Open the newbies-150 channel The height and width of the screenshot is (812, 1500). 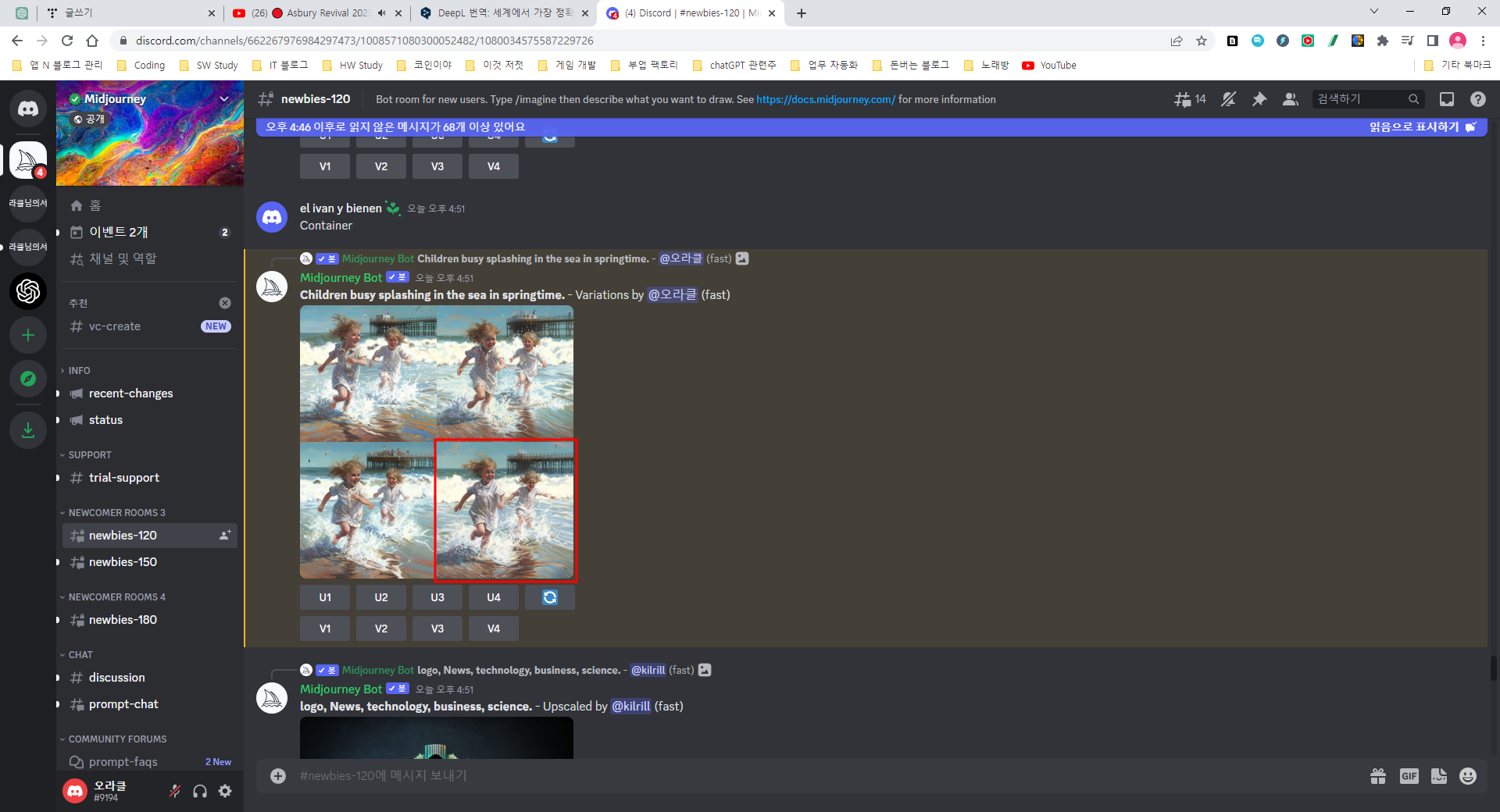tap(150, 562)
